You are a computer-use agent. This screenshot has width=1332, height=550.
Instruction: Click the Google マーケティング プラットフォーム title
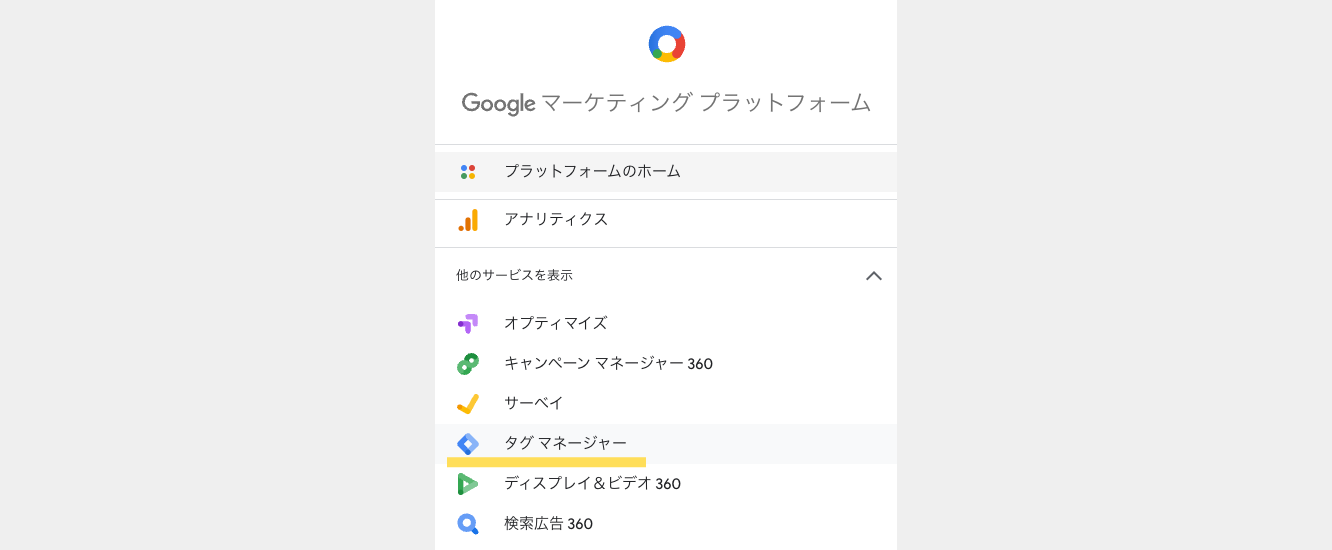666,103
